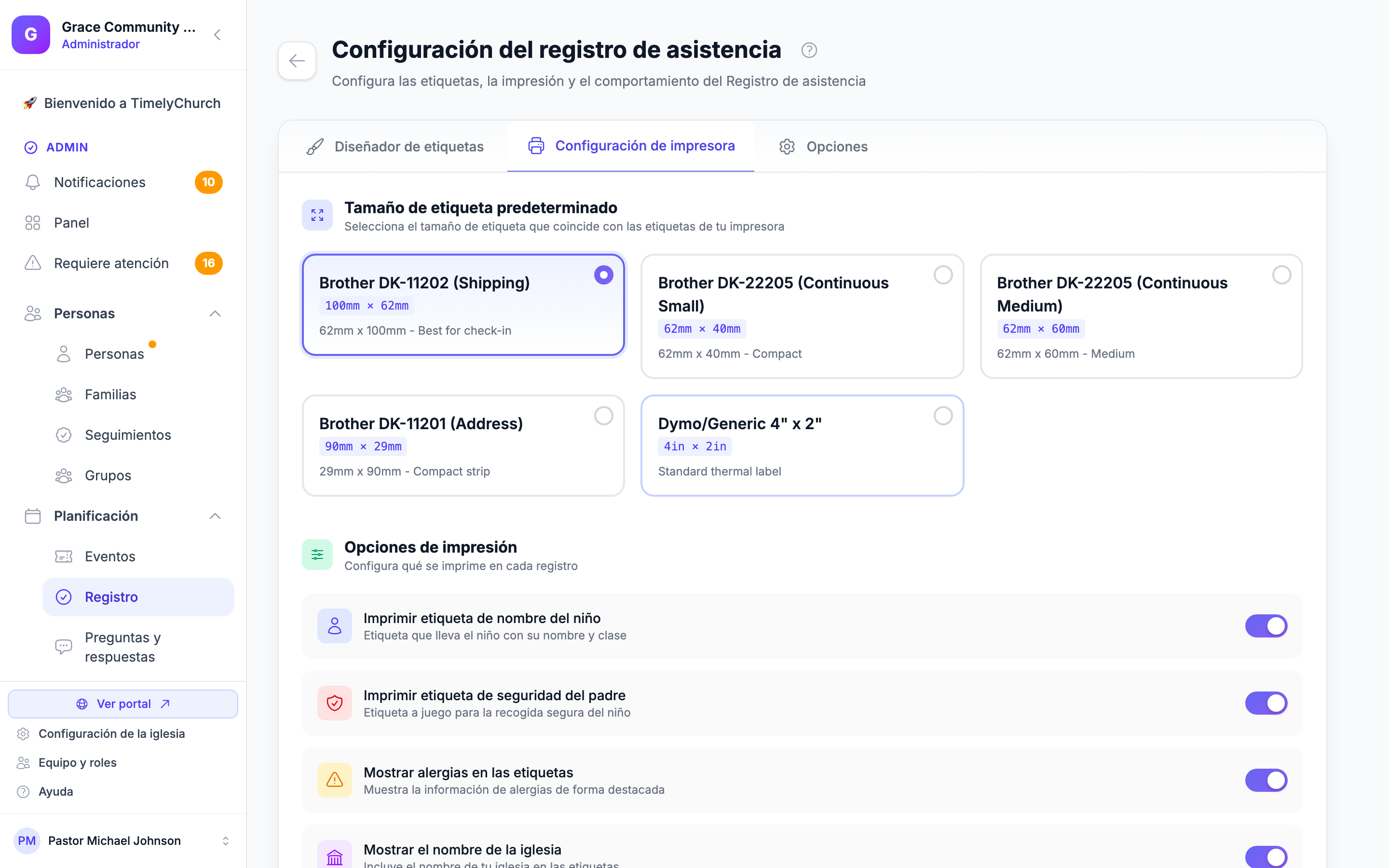Click the 62mm × 40mm size tag
The image size is (1389, 868).
702,329
